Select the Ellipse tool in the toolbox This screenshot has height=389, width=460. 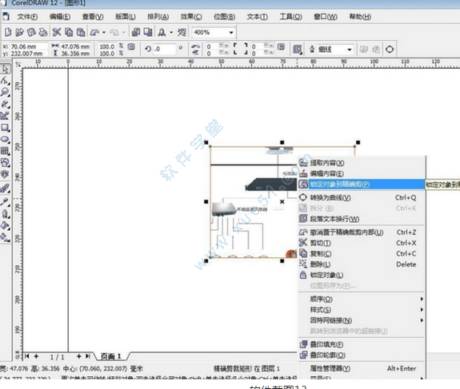click(x=5, y=139)
